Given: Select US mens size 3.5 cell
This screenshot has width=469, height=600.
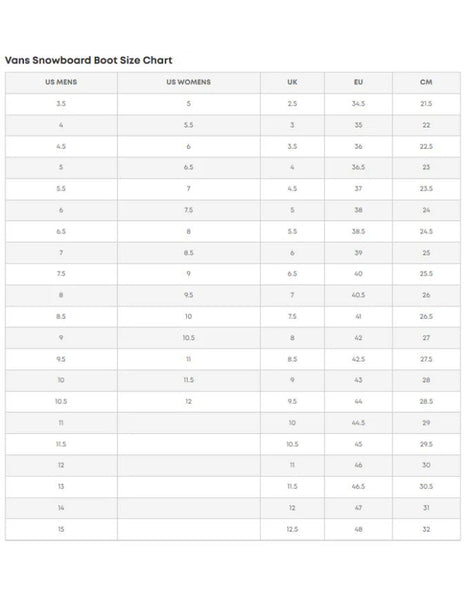Looking at the screenshot, I should click(x=61, y=104).
